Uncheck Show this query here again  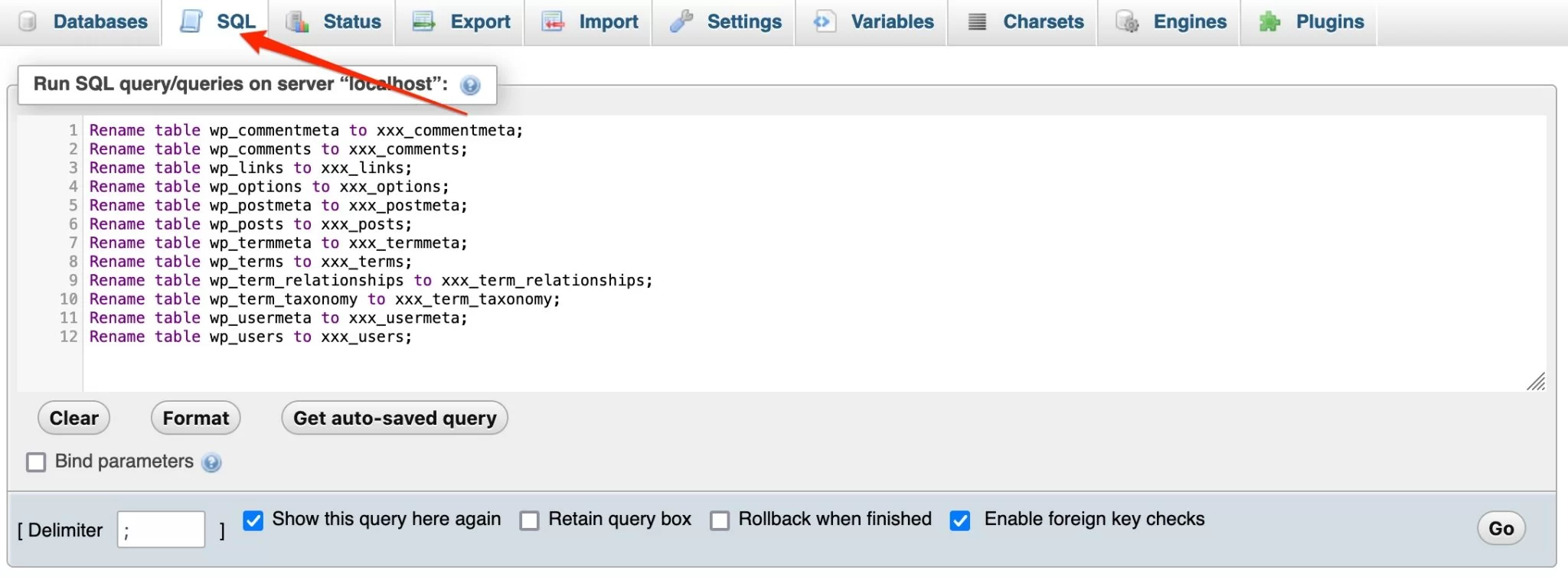click(x=253, y=520)
